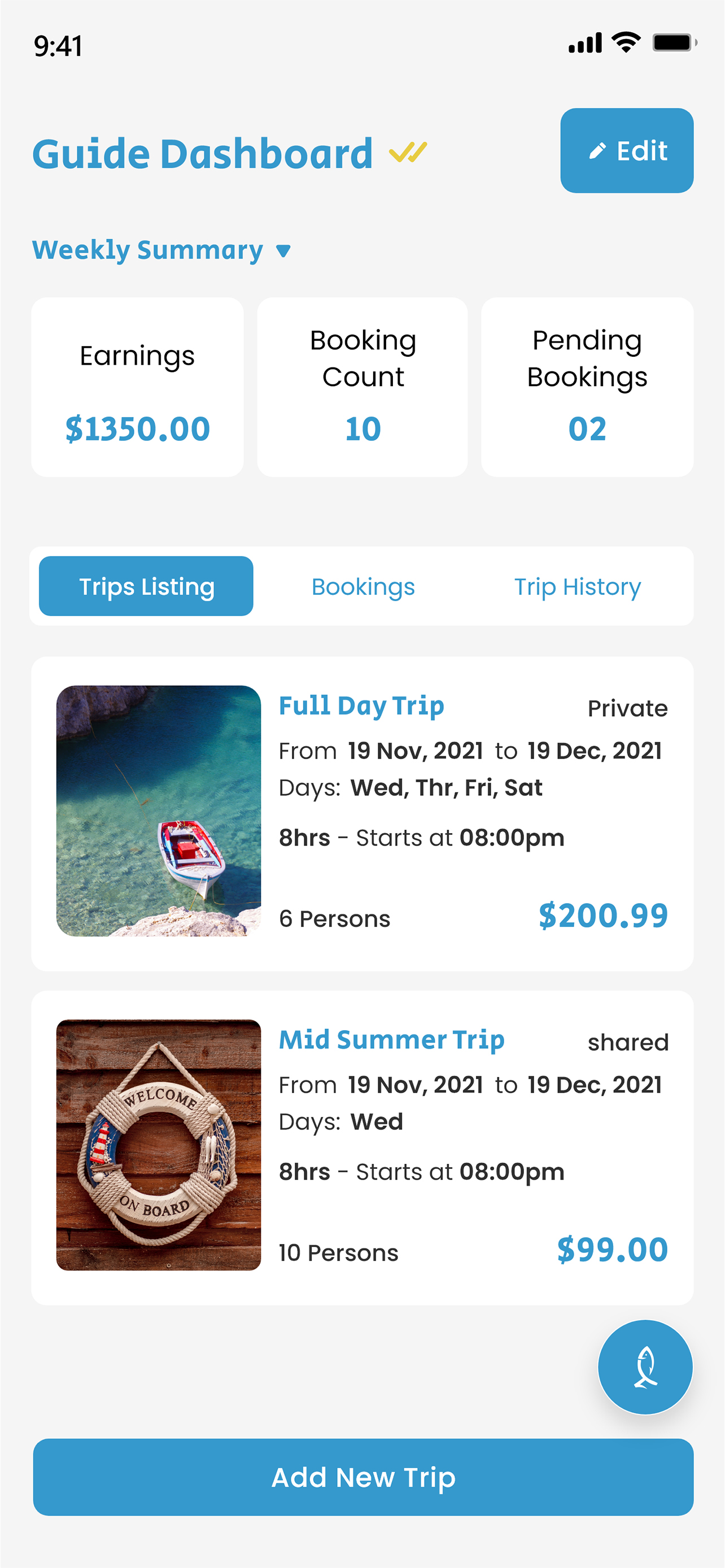
Task: Open the Booking Count card
Action: [363, 387]
